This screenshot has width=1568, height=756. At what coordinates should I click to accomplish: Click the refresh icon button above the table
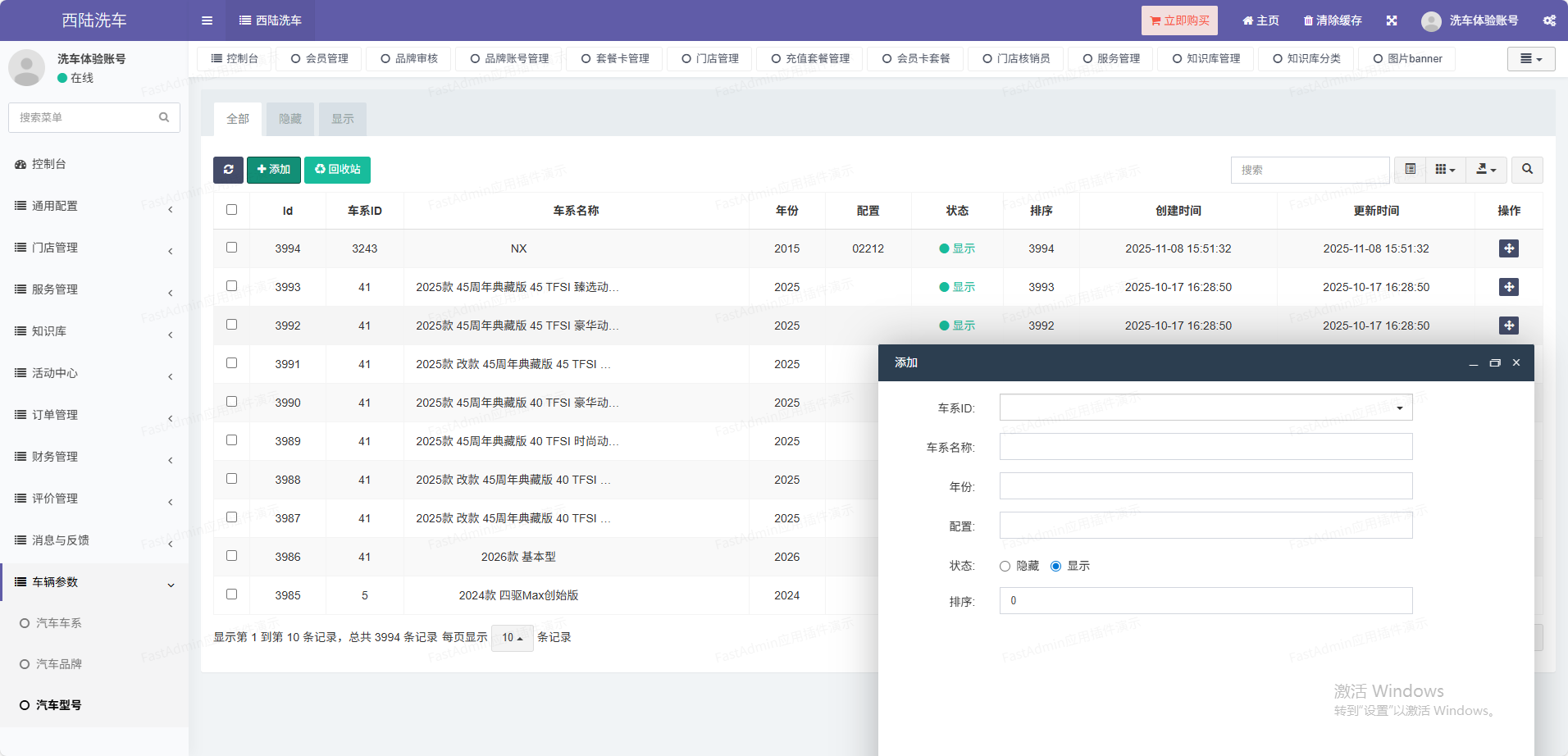[x=228, y=170]
